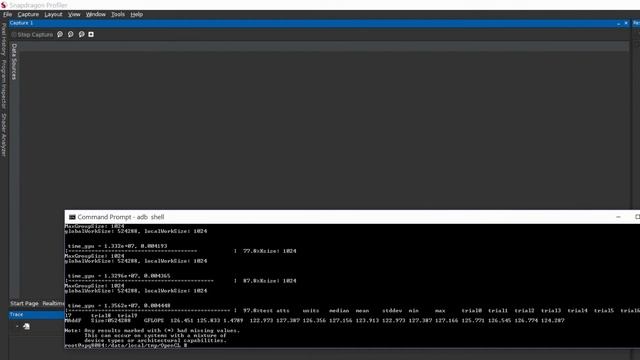Open the Pixel History side tab
The image size is (640, 360).
pyautogui.click(x=4, y=39)
